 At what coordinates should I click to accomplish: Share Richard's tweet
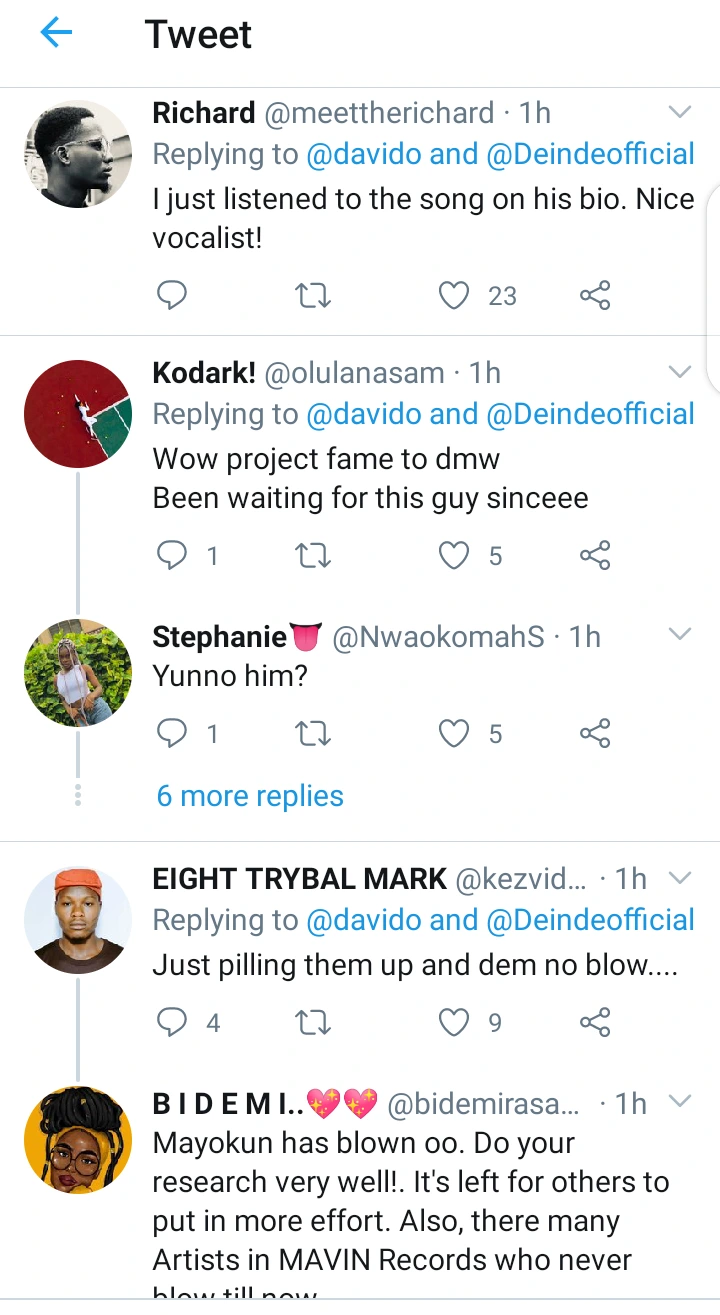595,295
